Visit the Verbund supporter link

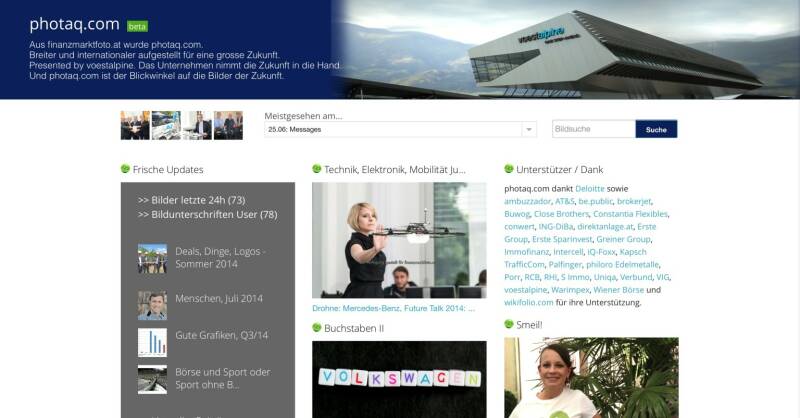point(636,277)
